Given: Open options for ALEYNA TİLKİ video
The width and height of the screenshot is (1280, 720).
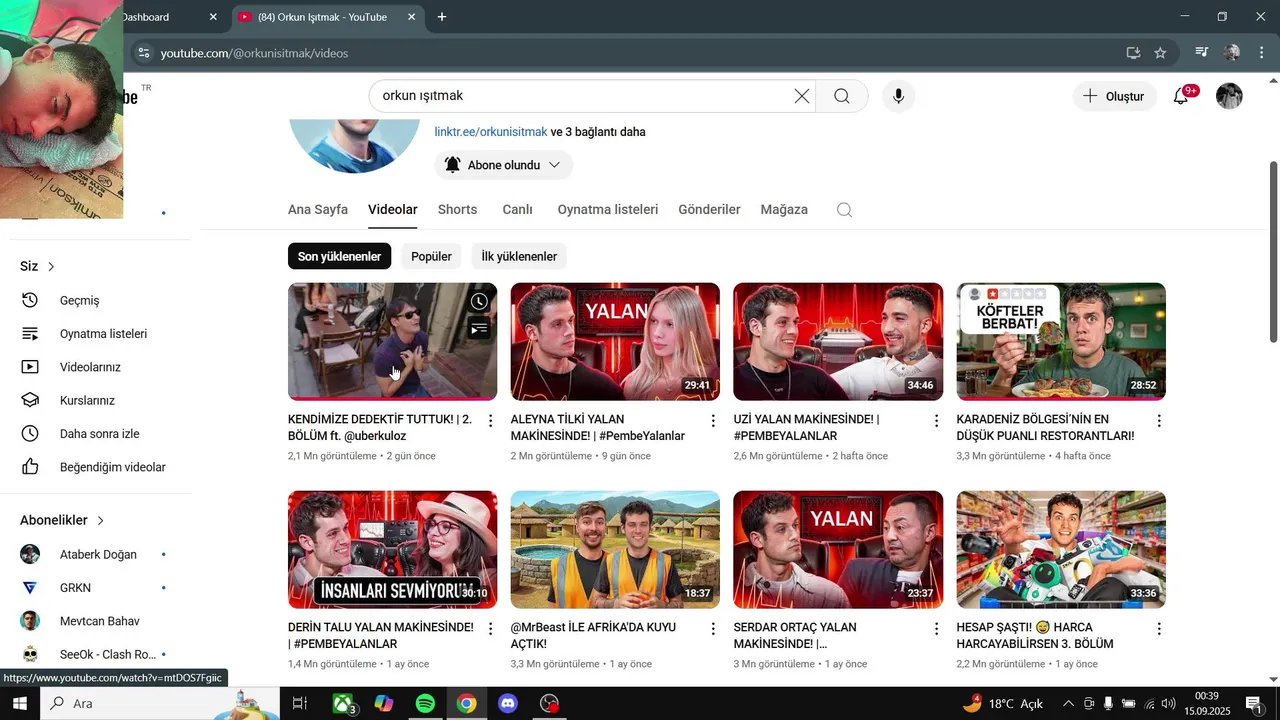Looking at the screenshot, I should click(x=713, y=421).
